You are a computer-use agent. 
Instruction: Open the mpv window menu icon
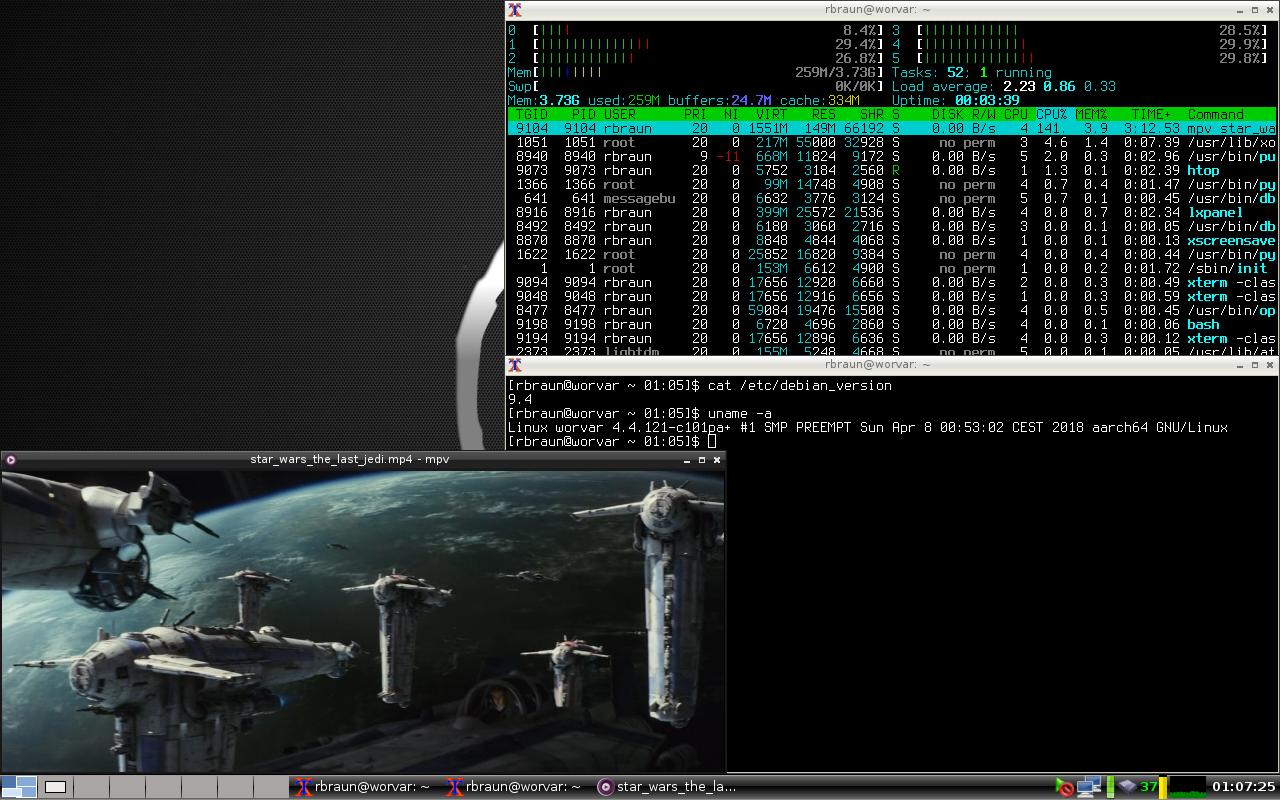pos(11,460)
